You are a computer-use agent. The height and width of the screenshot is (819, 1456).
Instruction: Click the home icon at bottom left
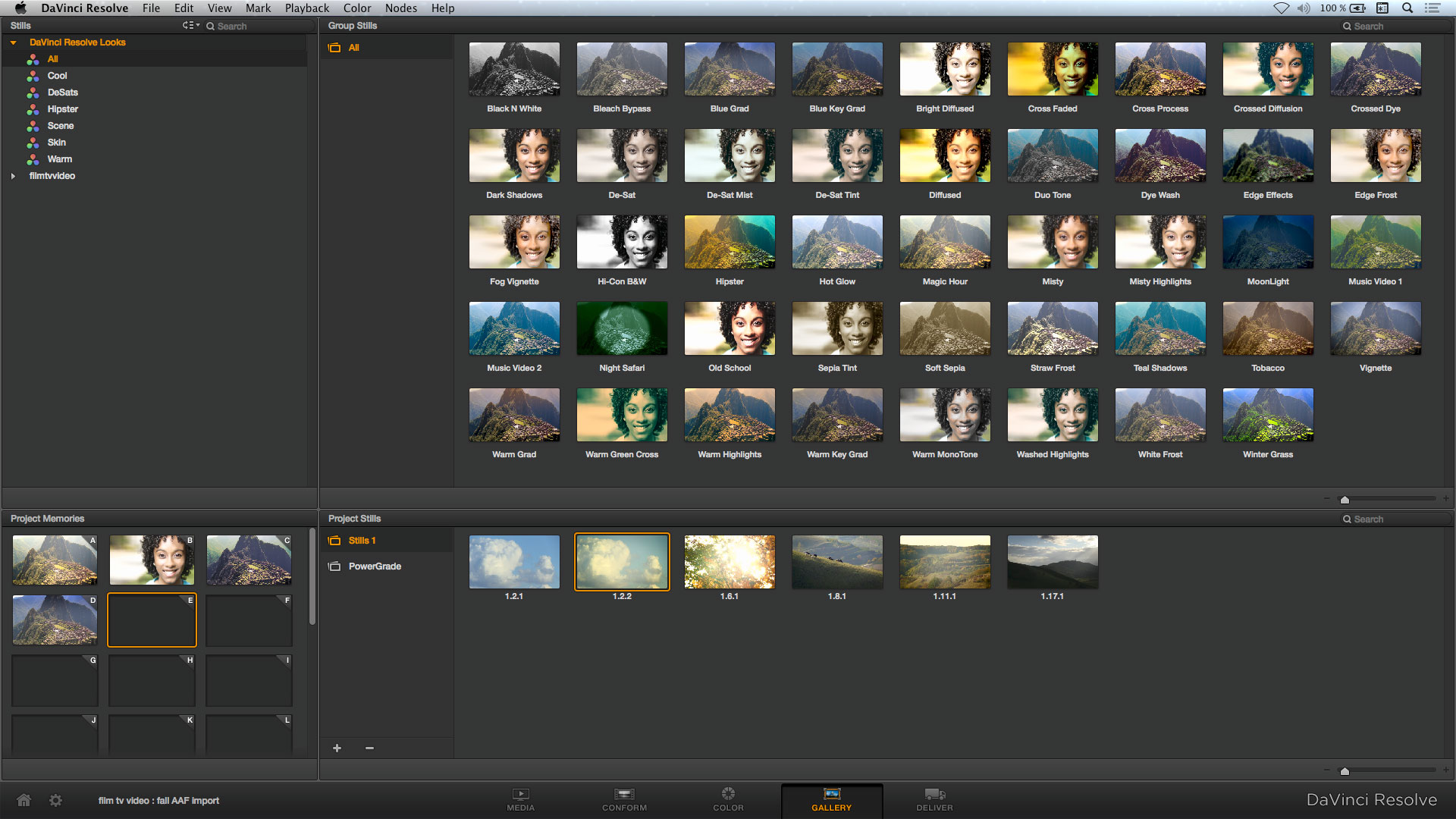(24, 800)
